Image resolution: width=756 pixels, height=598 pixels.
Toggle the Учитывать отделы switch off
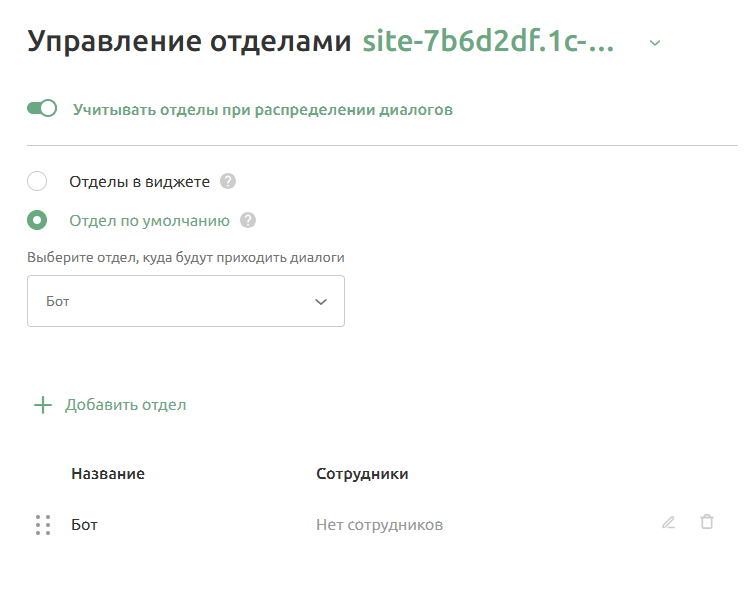click(42, 109)
